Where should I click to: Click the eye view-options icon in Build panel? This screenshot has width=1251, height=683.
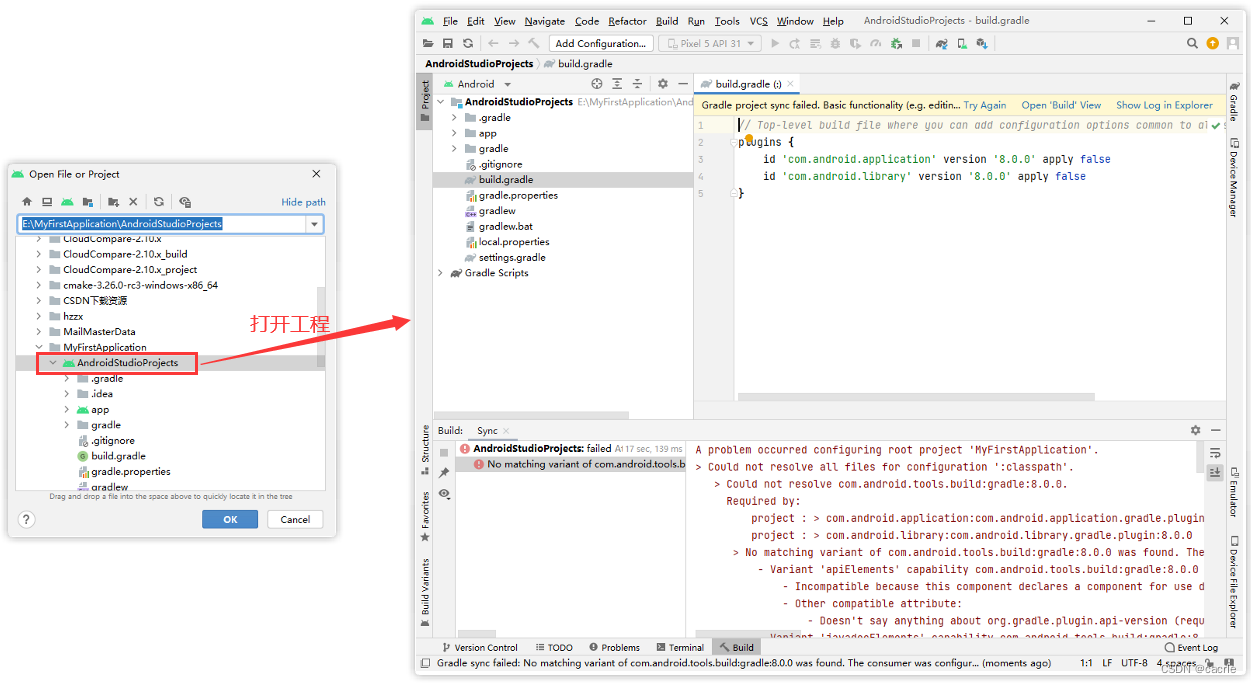(444, 494)
